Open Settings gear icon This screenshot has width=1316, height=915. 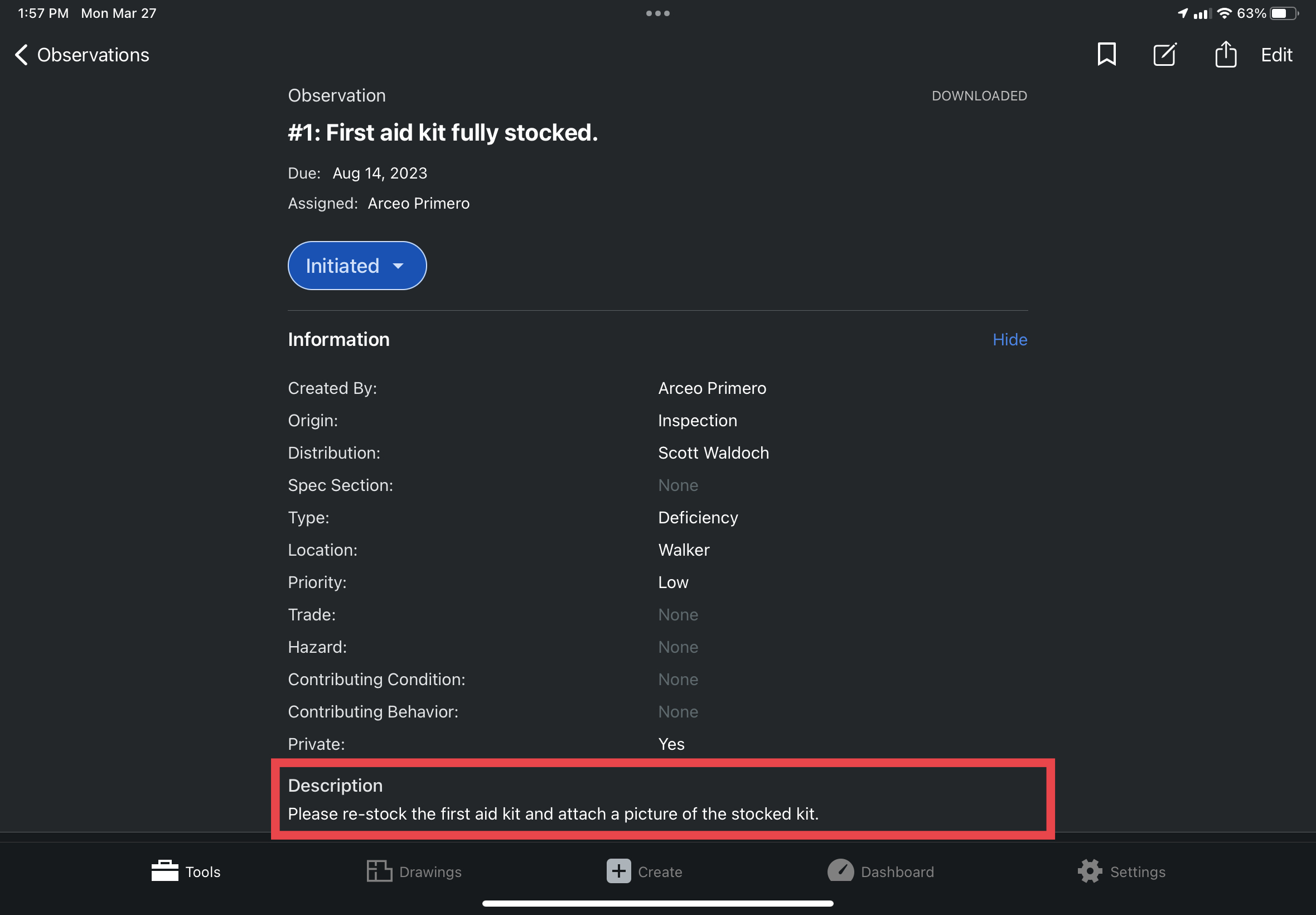[x=1090, y=871]
